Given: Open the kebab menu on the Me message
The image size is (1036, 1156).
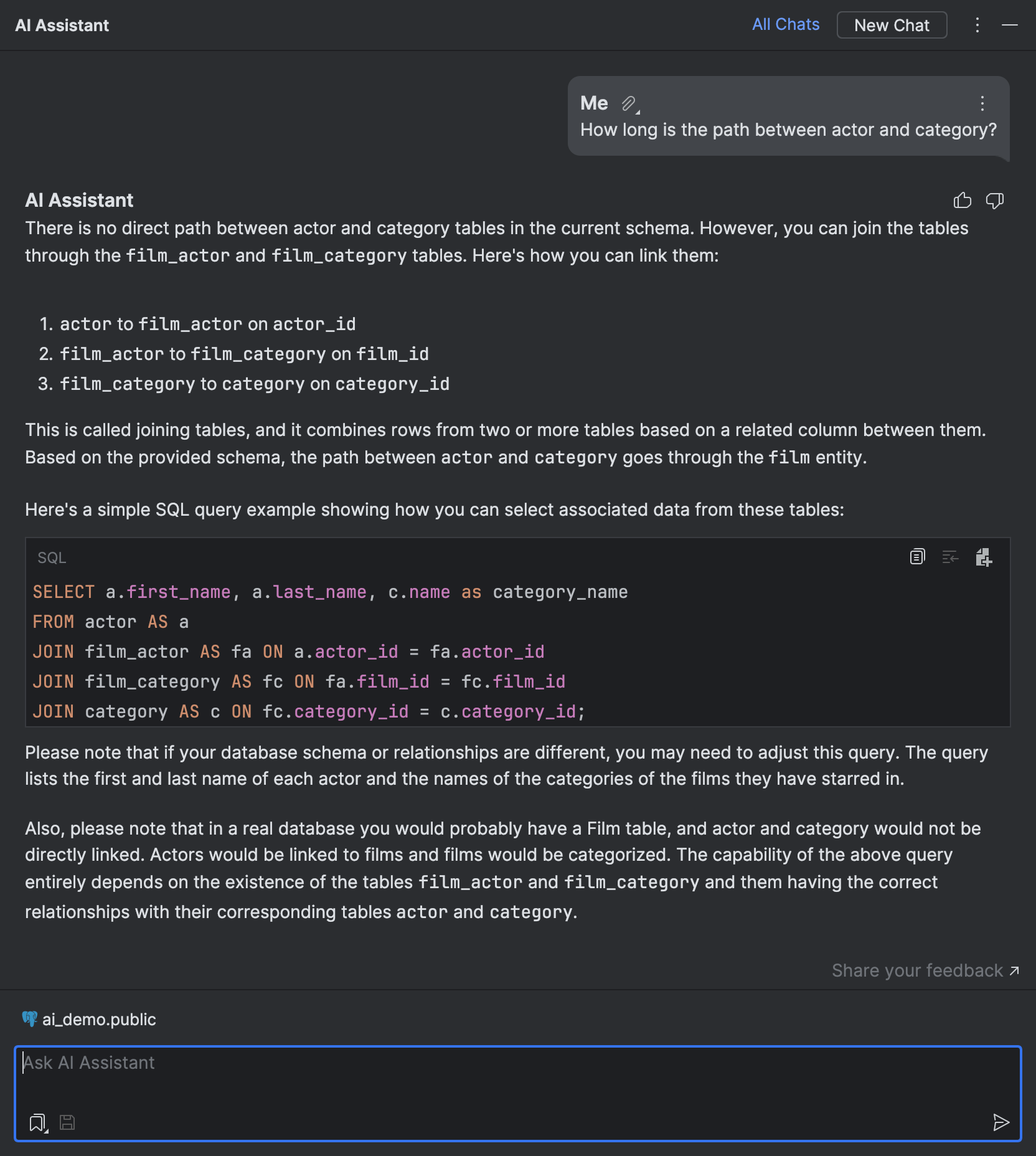Looking at the screenshot, I should [x=982, y=105].
